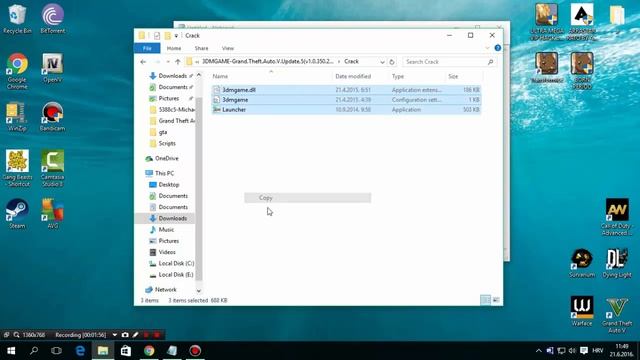
Task: Launch the Grand Theft Auto V shortcut
Action: click(617, 315)
